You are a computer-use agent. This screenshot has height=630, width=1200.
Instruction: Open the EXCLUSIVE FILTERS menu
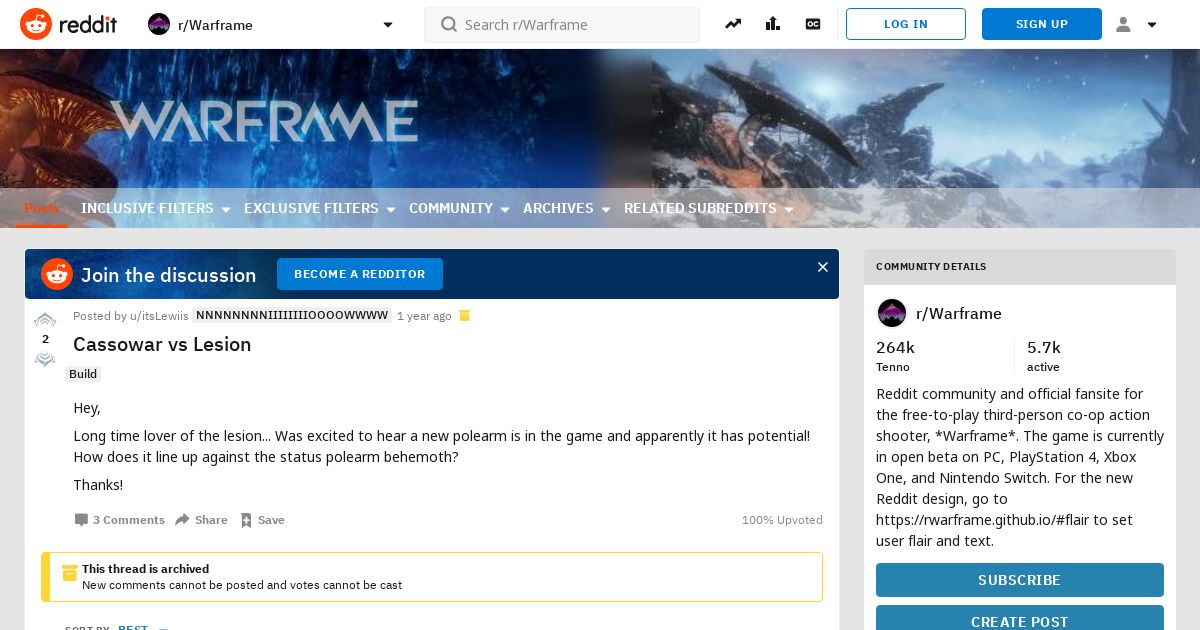tap(311, 208)
